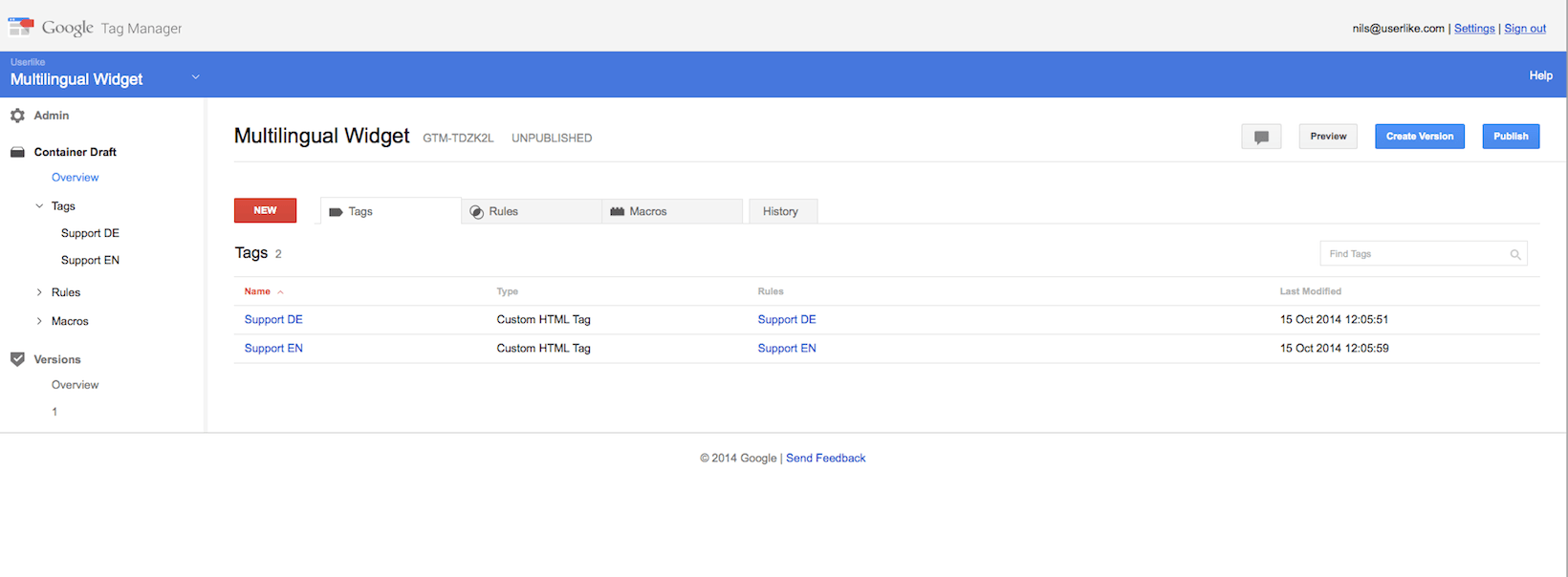Viewport: 1568px width, 577px height.
Task: Click the Send Feedback link
Action: coord(825,459)
